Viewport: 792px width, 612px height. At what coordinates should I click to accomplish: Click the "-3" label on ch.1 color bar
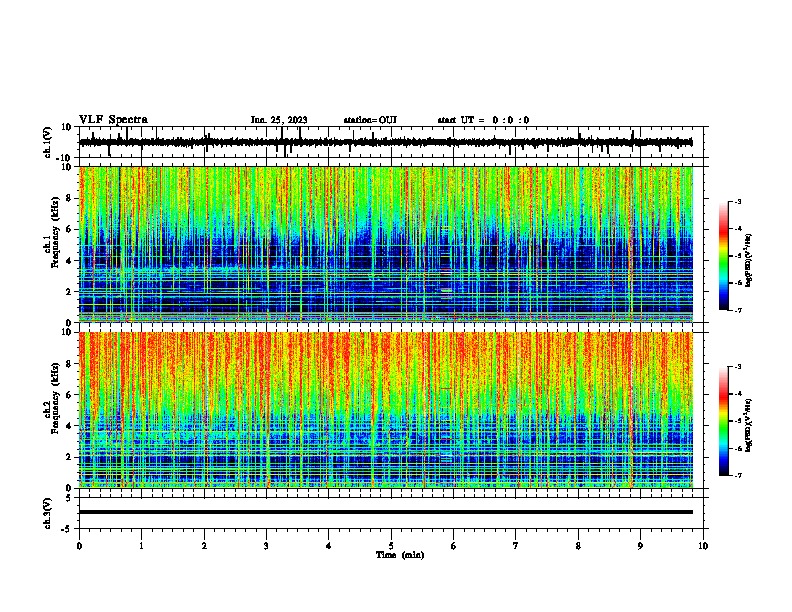737,201
